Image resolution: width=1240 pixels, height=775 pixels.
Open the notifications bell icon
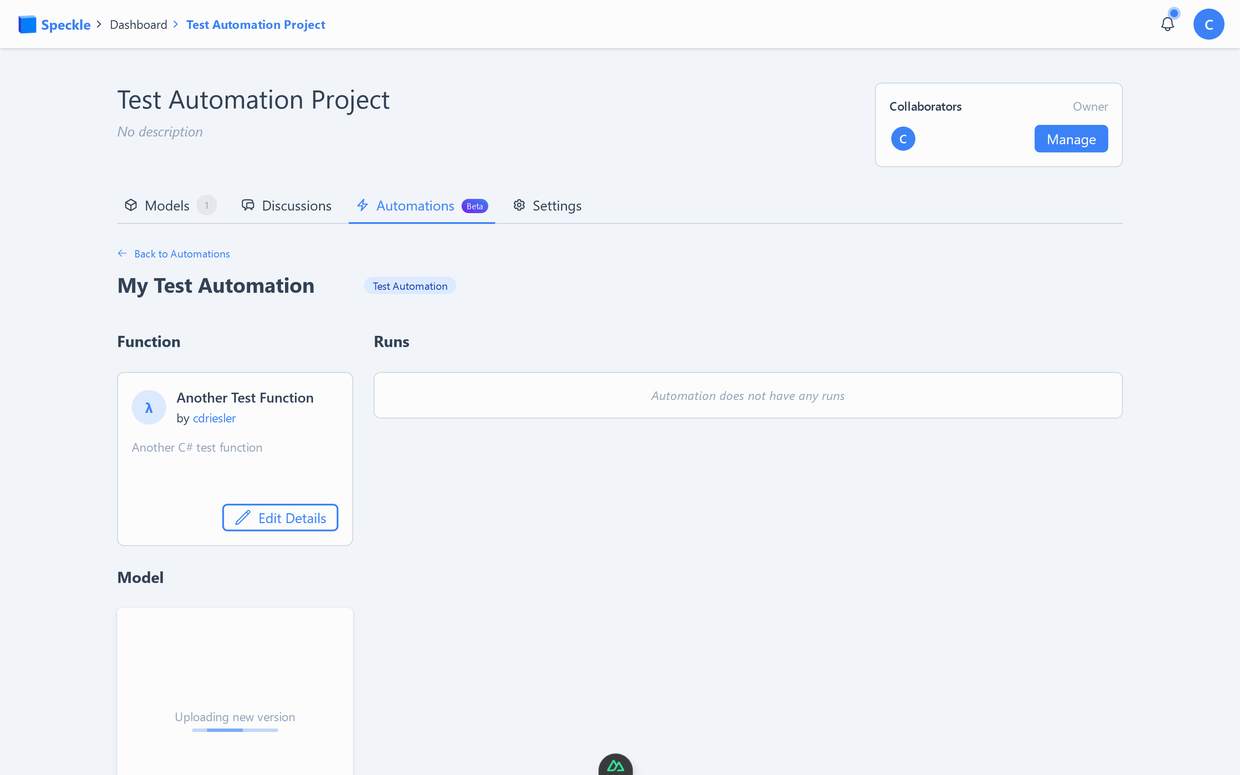[x=1167, y=23]
